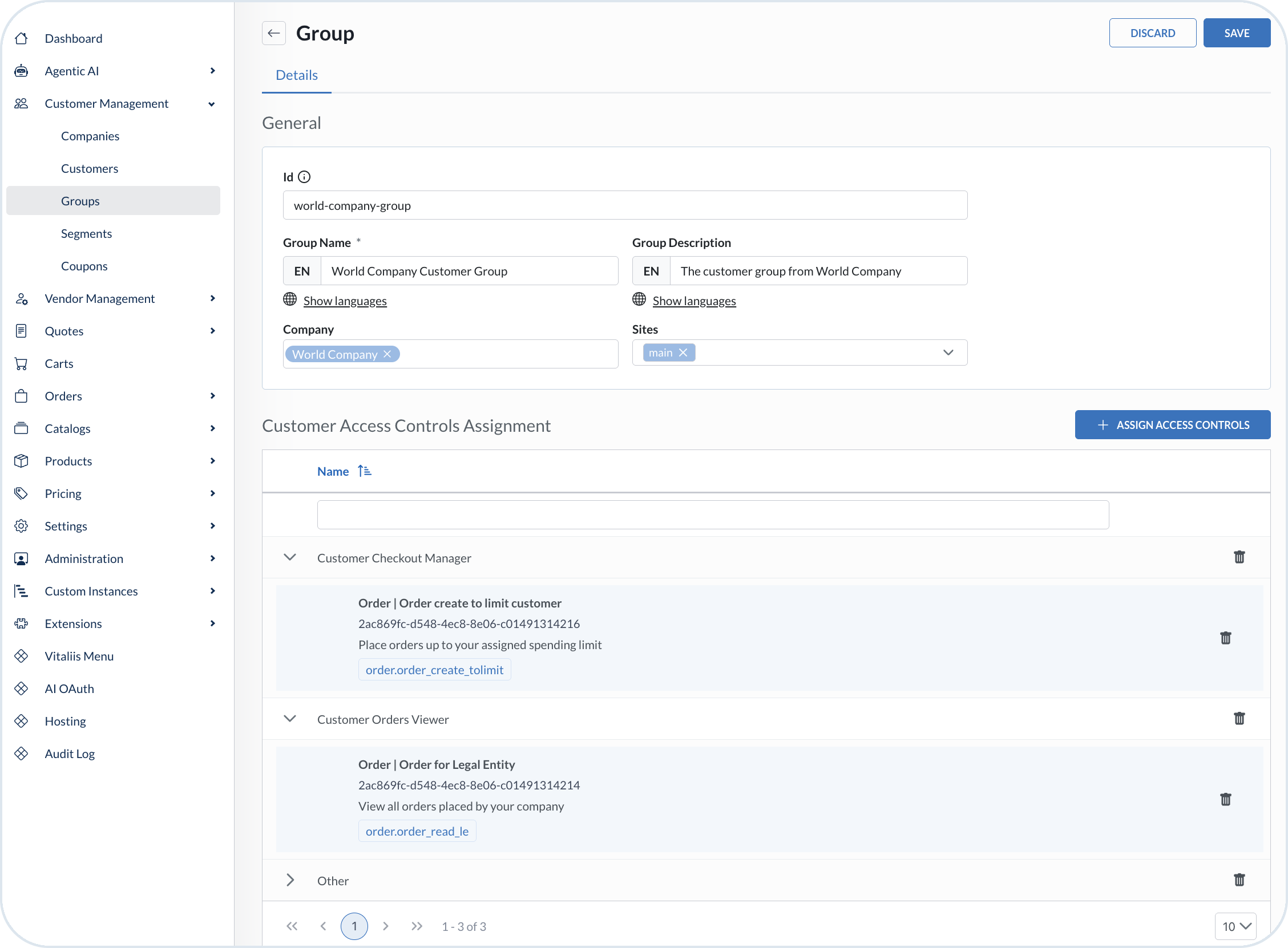Viewport: 1288px width, 948px height.
Task: Collapse the Customer Checkout Manager row
Action: [x=290, y=557]
